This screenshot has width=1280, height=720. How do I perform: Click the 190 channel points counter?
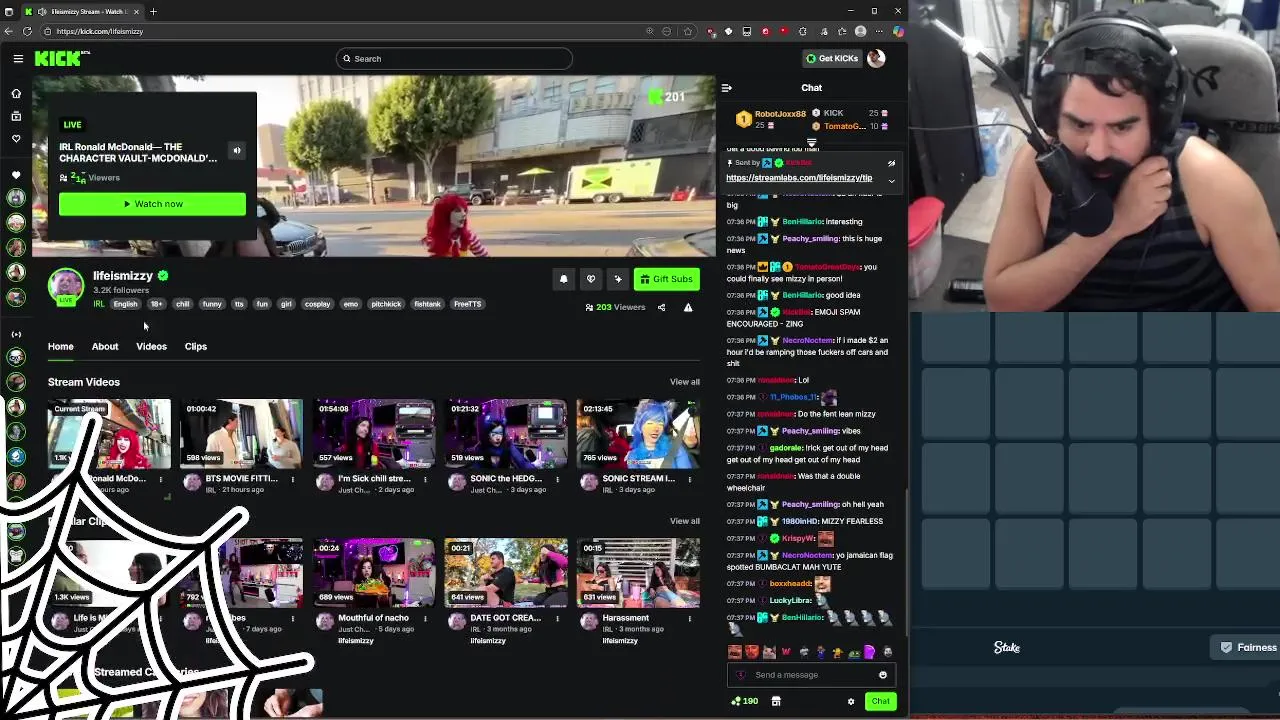[745, 702]
